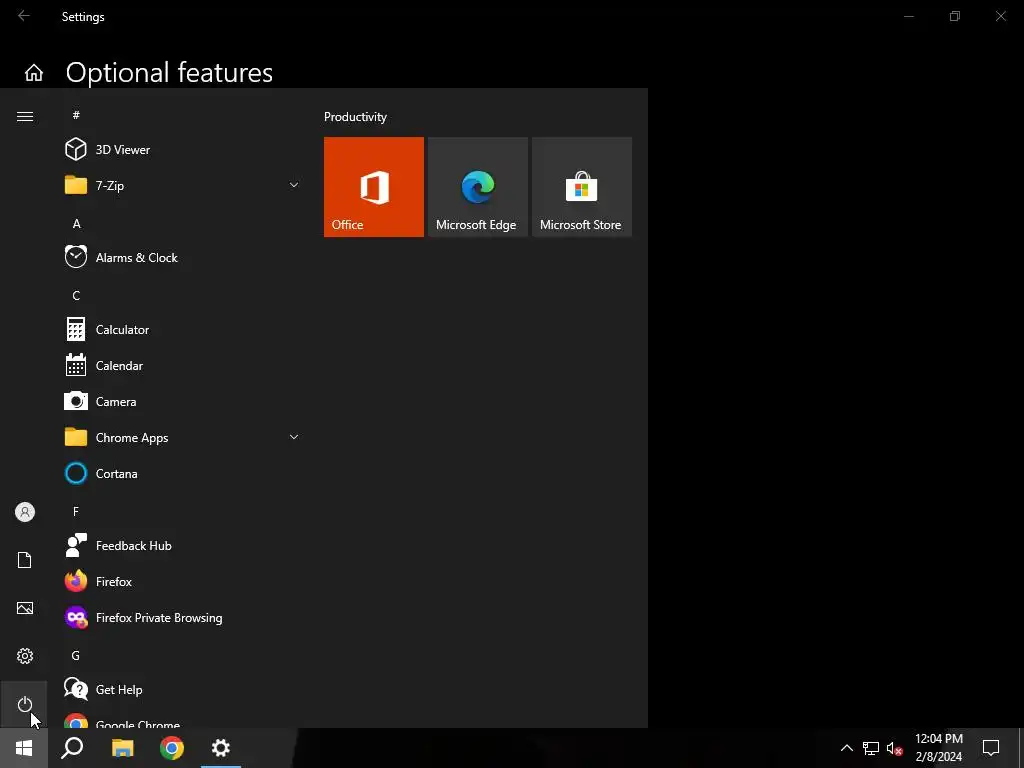Launch 3D Viewer from app list
This screenshot has height=768, width=1024.
182,150
